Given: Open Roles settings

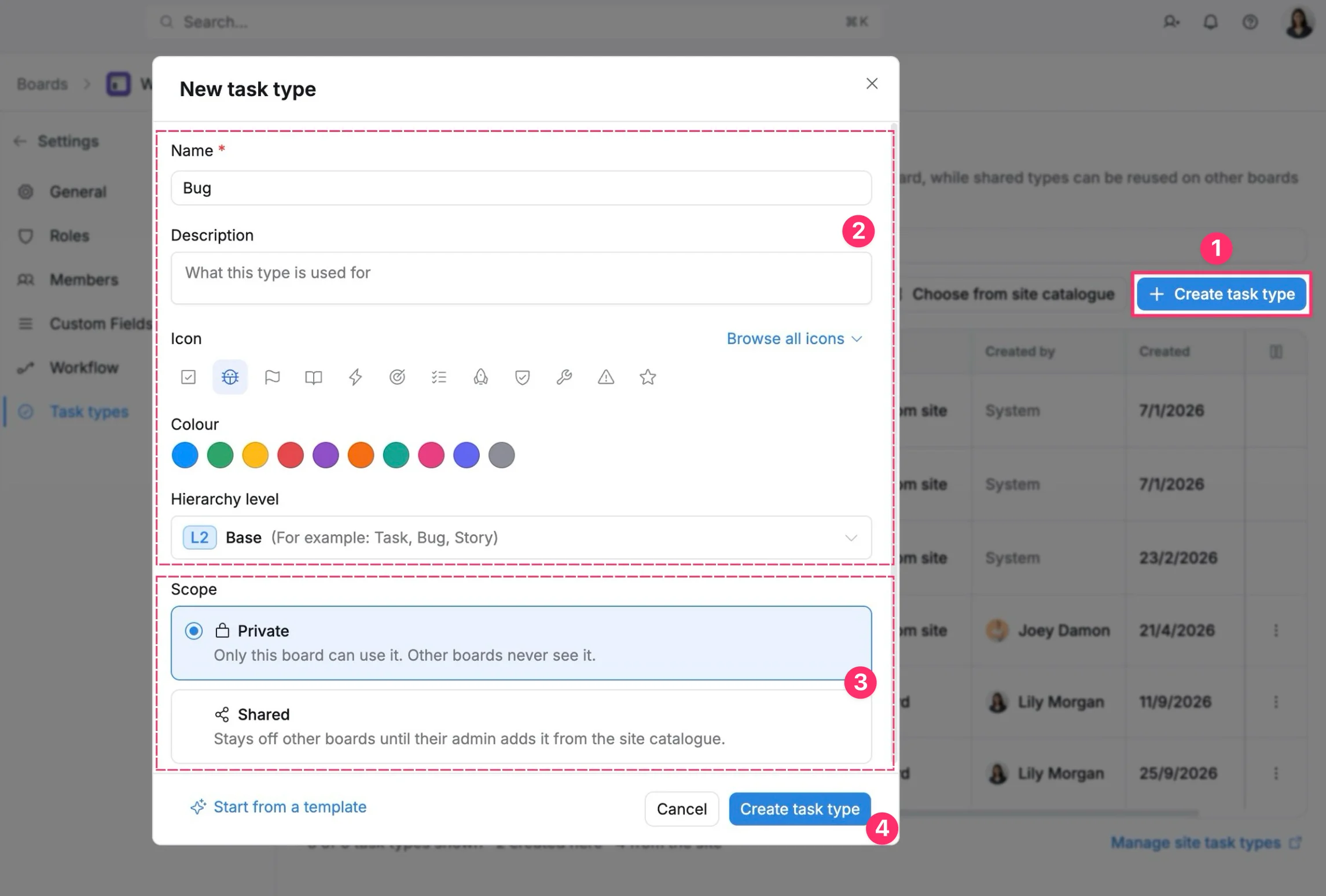Looking at the screenshot, I should [x=69, y=236].
